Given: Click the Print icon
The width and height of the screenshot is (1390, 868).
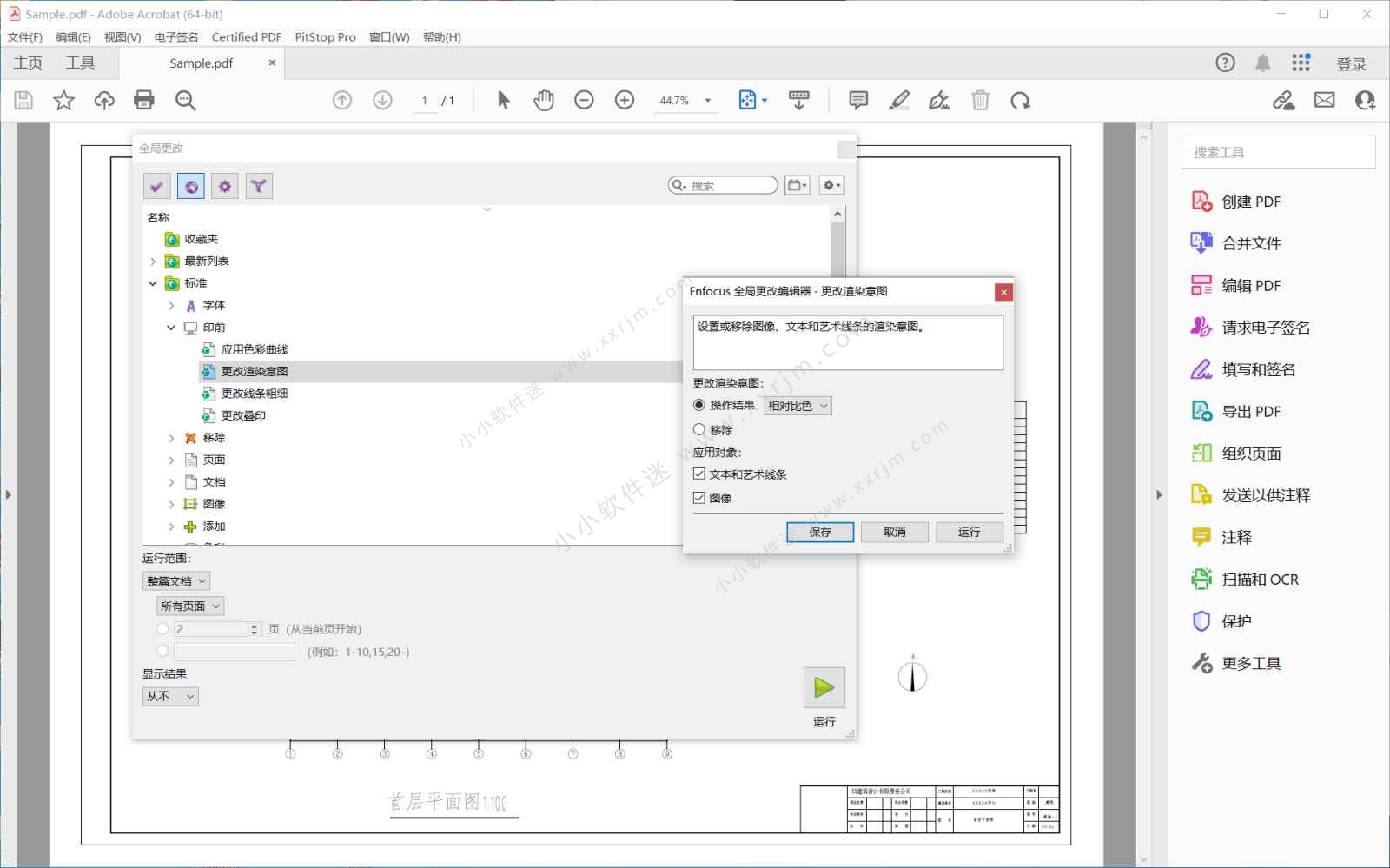Looking at the screenshot, I should click(144, 101).
